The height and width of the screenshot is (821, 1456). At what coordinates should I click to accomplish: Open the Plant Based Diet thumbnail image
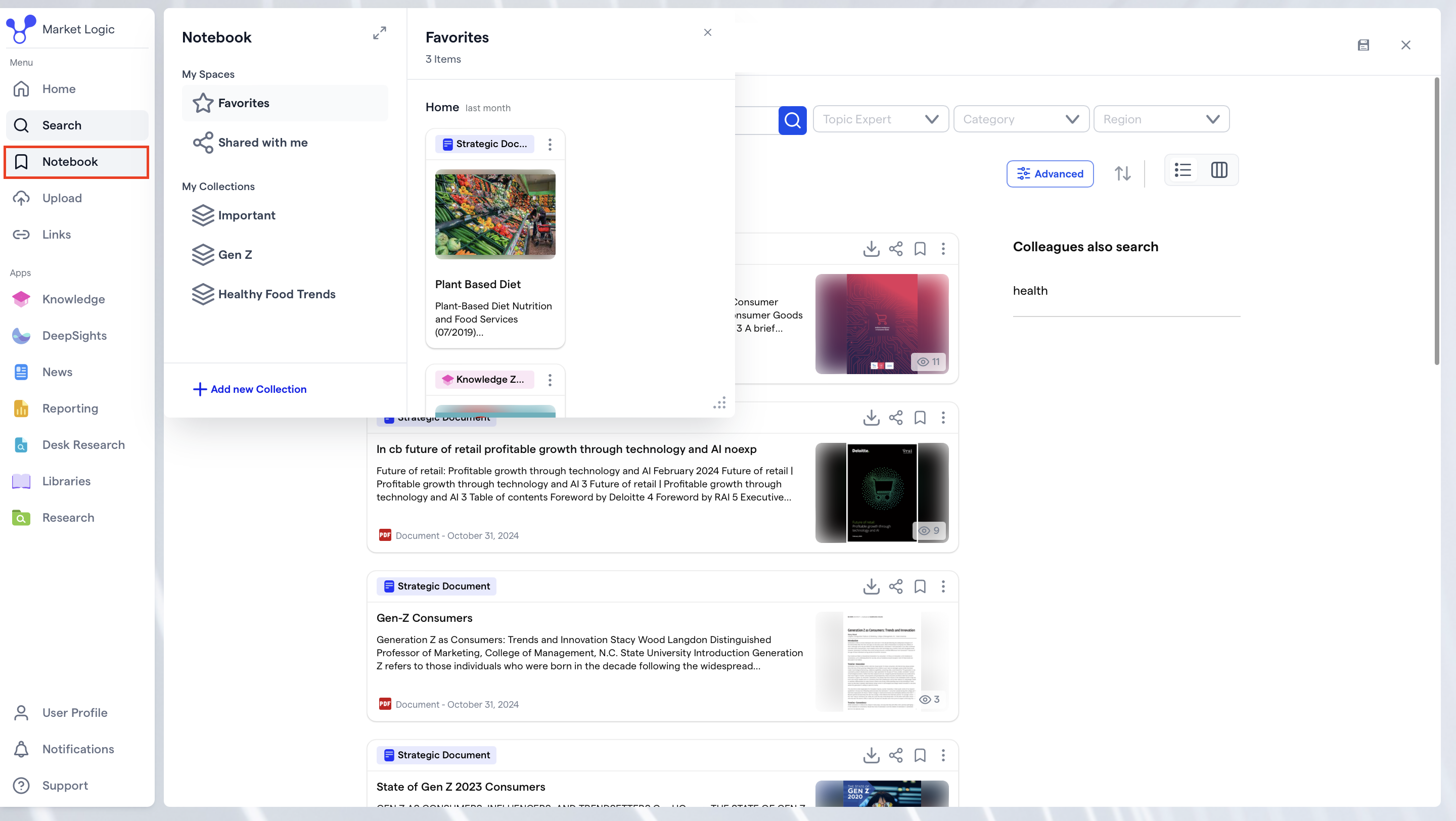[x=494, y=214]
